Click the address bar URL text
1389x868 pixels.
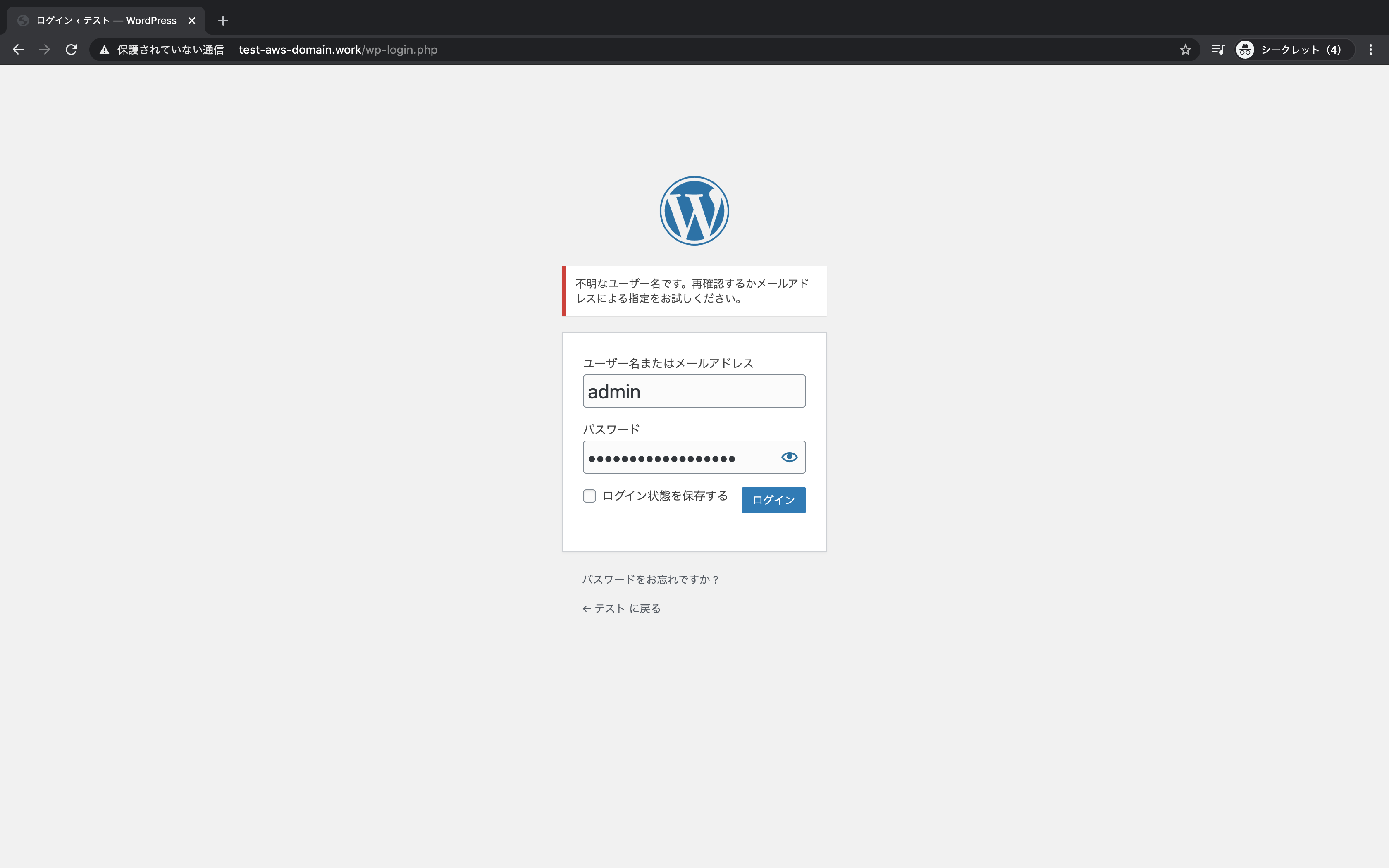[337, 50]
